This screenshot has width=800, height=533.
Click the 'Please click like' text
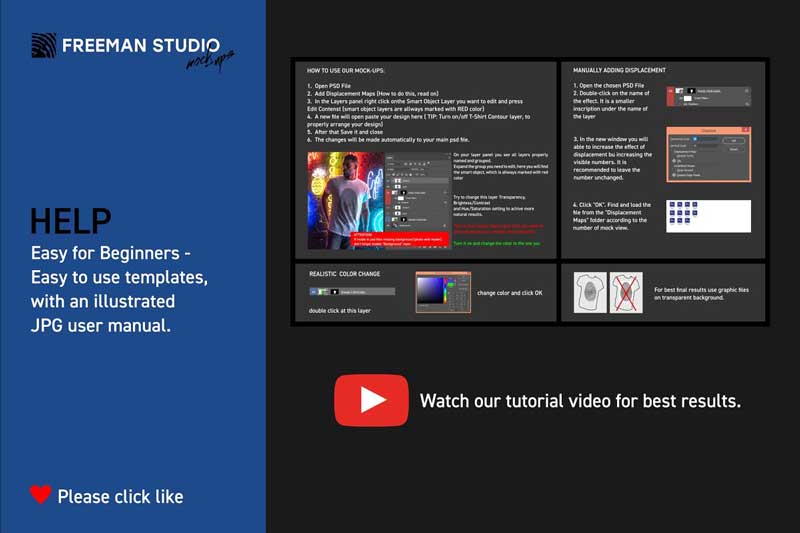pos(120,496)
